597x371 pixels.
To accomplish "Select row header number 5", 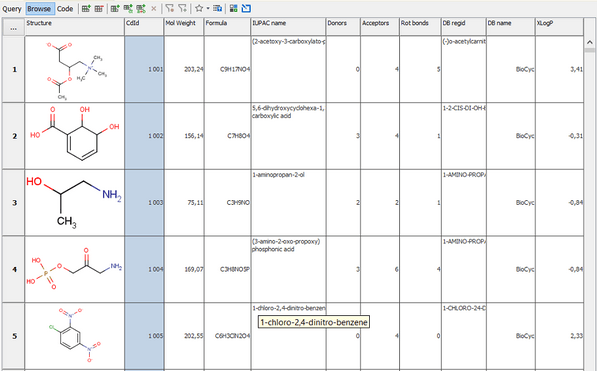I will pos(14,336).
